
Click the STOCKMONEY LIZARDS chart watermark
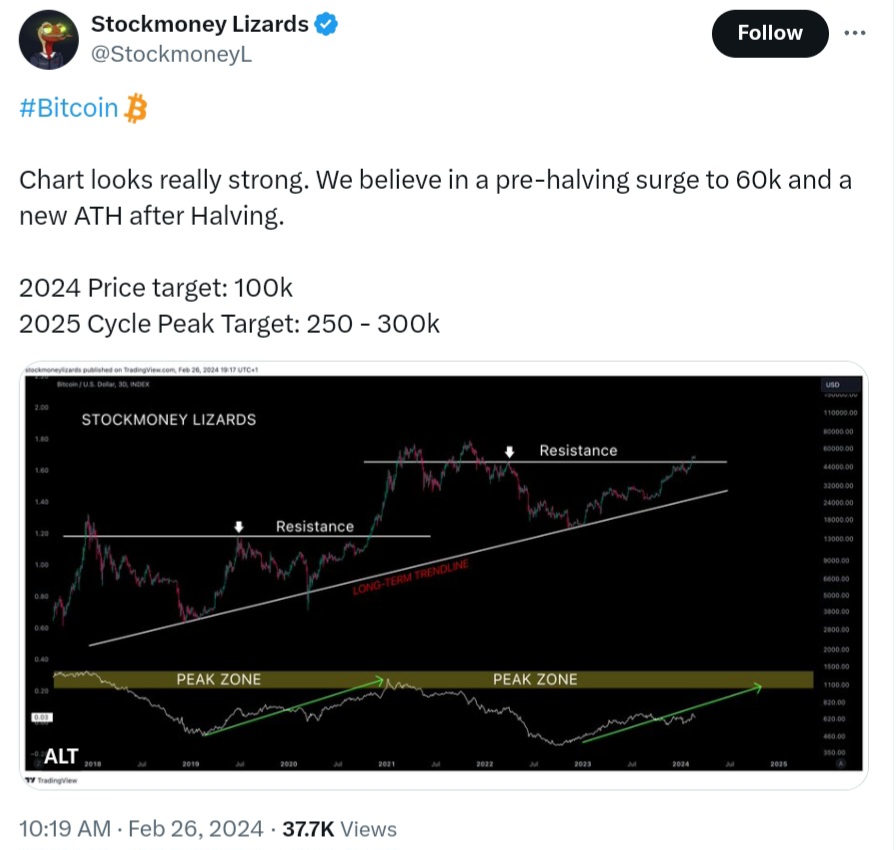(x=168, y=419)
